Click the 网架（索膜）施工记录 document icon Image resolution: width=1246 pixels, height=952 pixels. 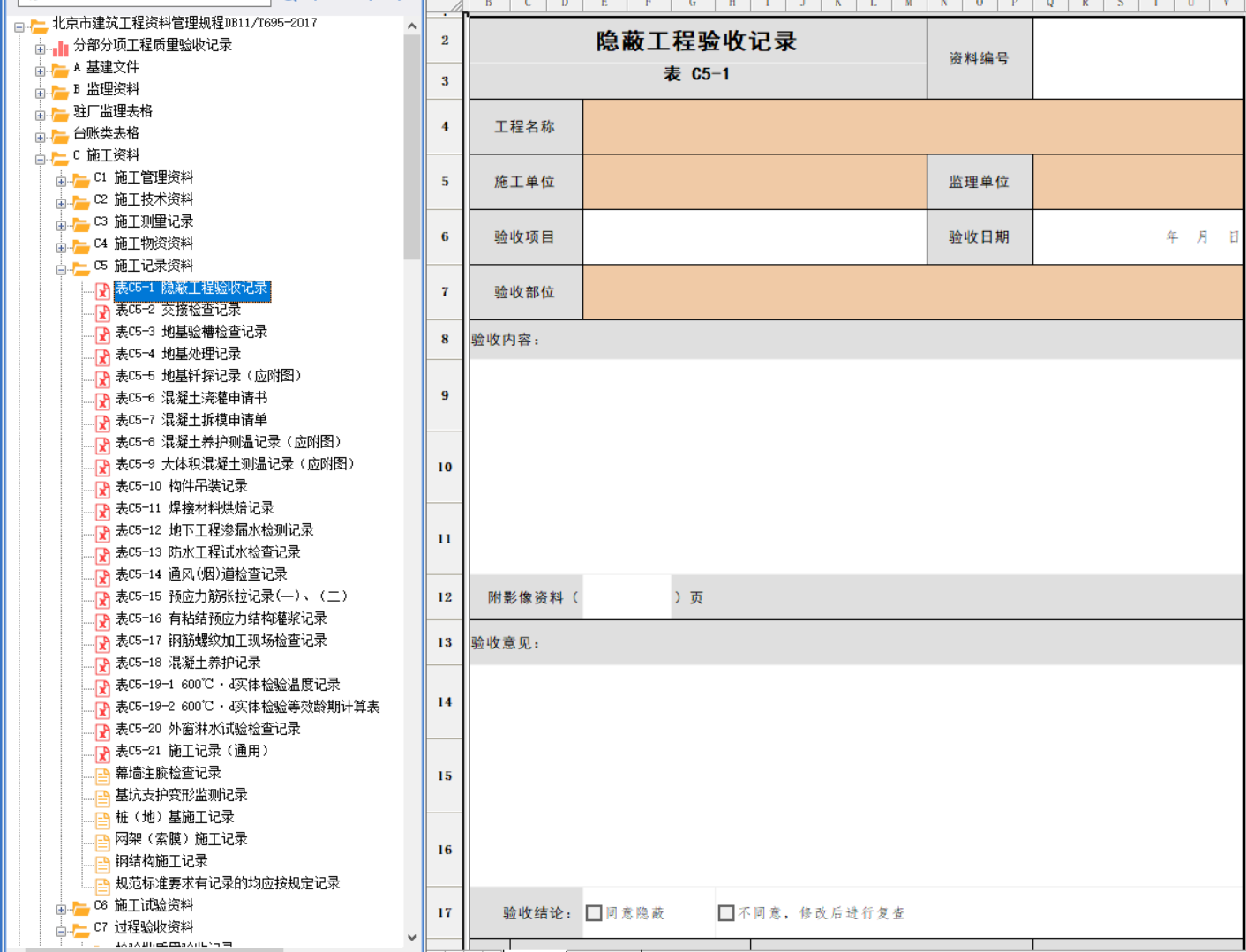103,842
